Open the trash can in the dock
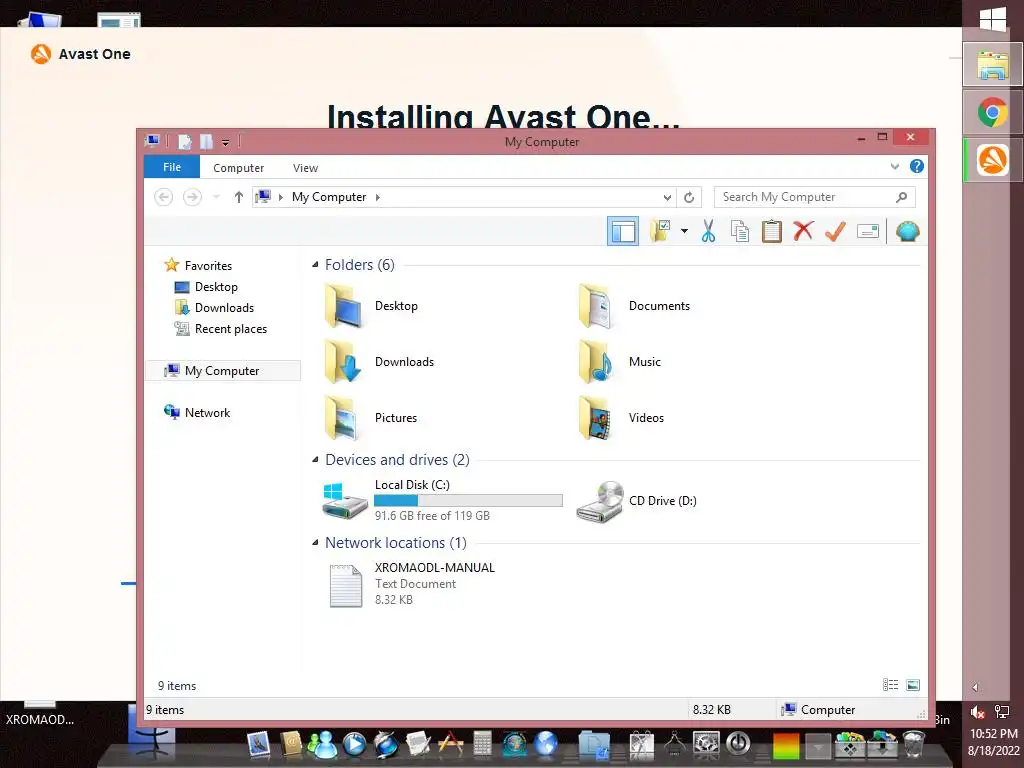 pyautogui.click(x=914, y=744)
